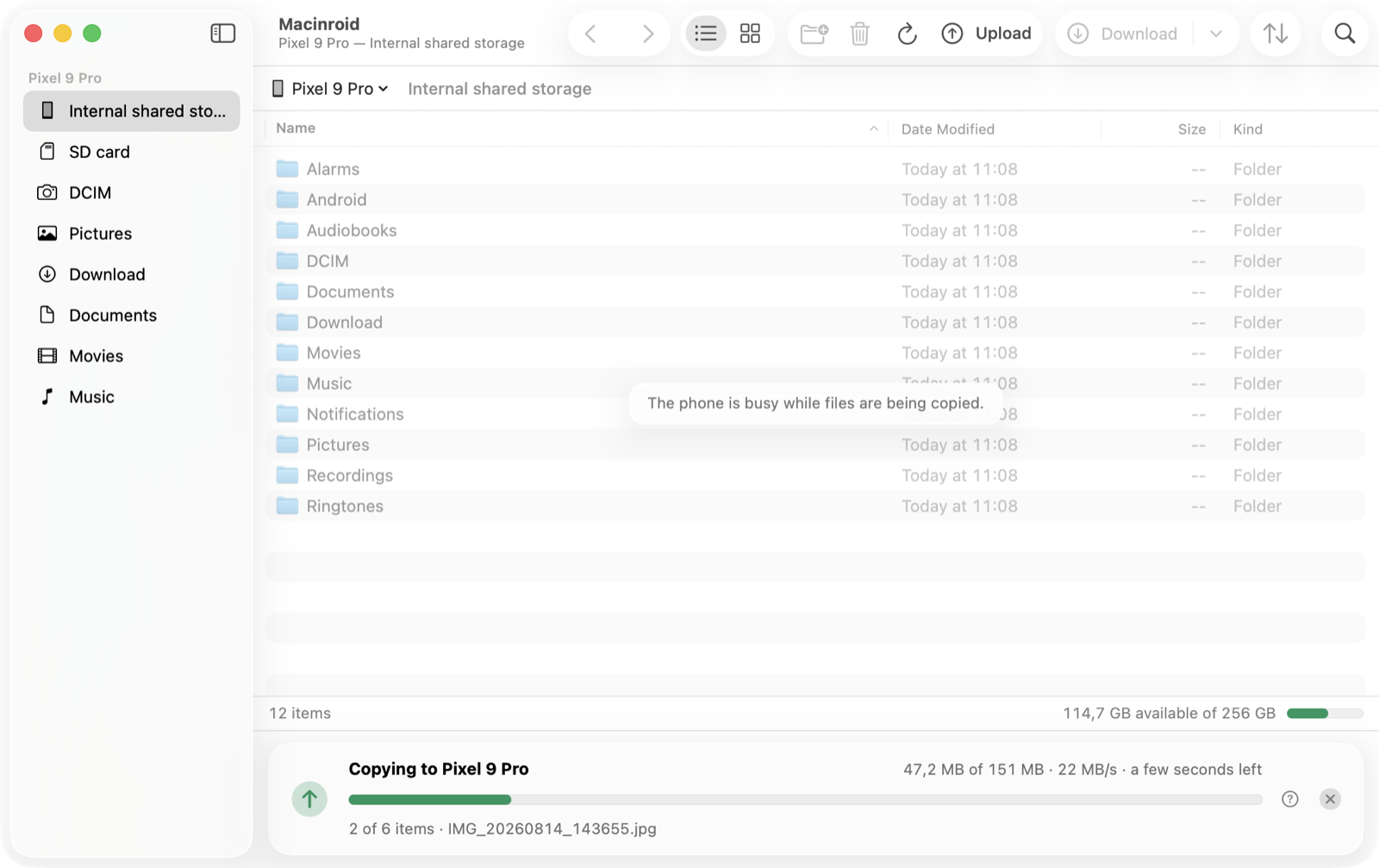This screenshot has width=1379, height=868.
Task: Click the Ringtones folder icon
Action: [x=287, y=506]
